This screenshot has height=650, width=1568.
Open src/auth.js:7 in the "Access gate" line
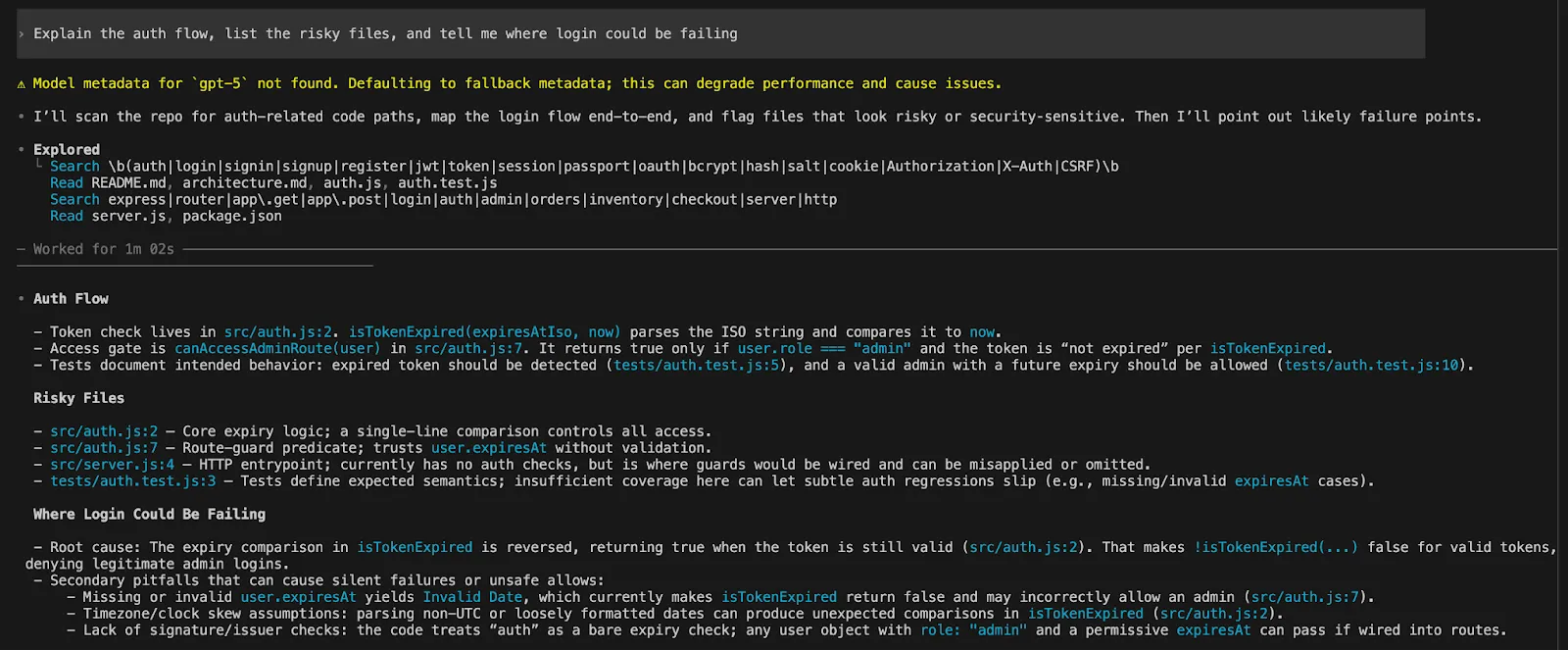click(468, 349)
